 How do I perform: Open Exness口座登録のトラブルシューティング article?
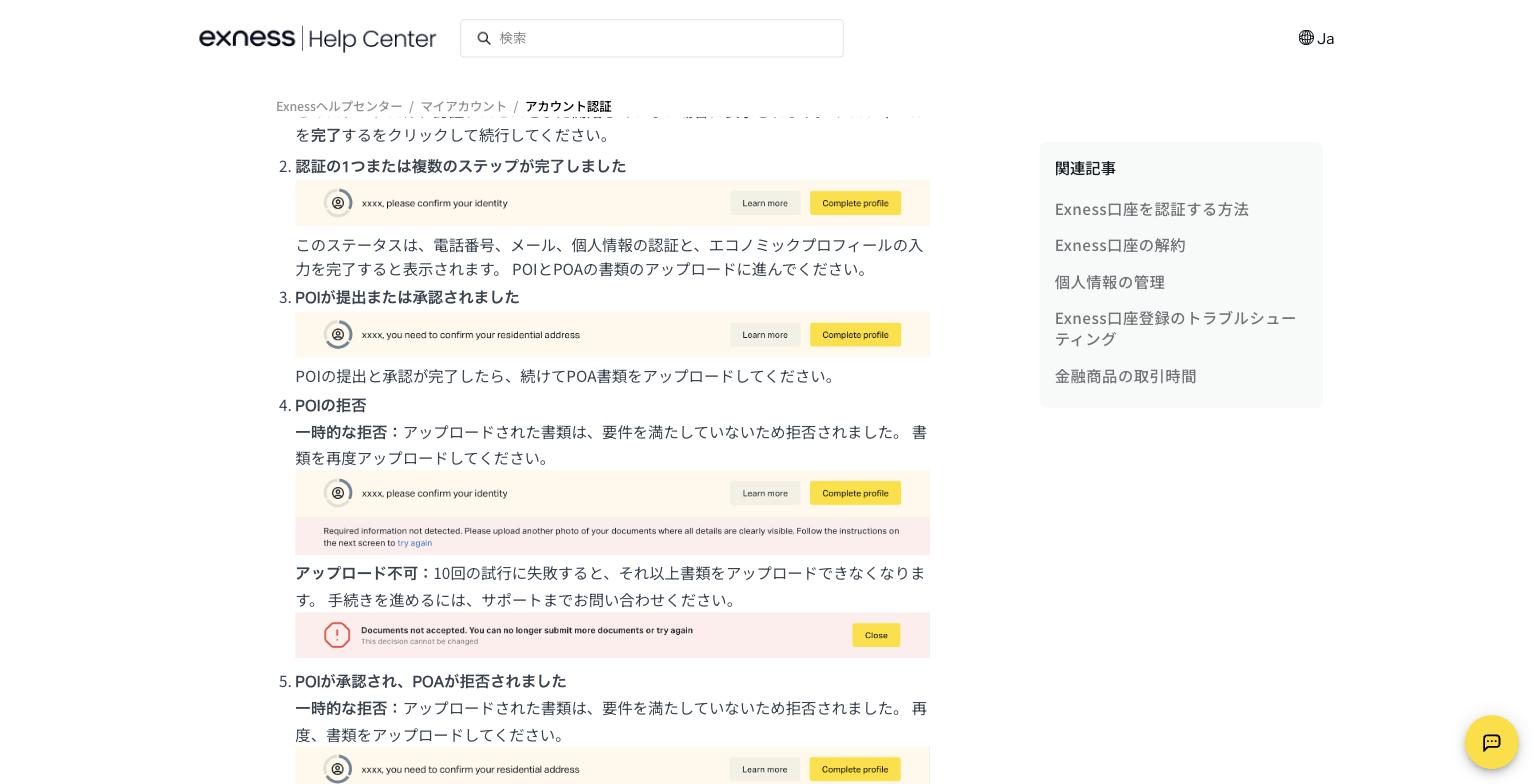[1175, 328]
